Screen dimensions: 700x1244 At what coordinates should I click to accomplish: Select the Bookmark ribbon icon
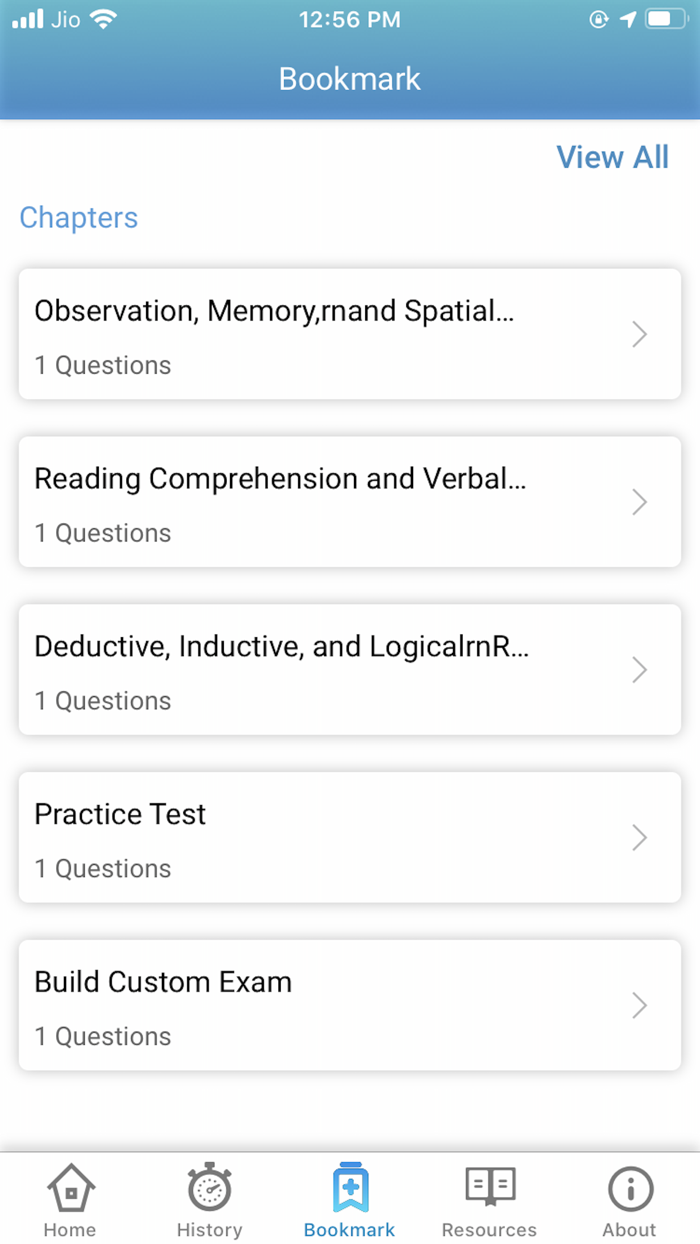point(350,1188)
